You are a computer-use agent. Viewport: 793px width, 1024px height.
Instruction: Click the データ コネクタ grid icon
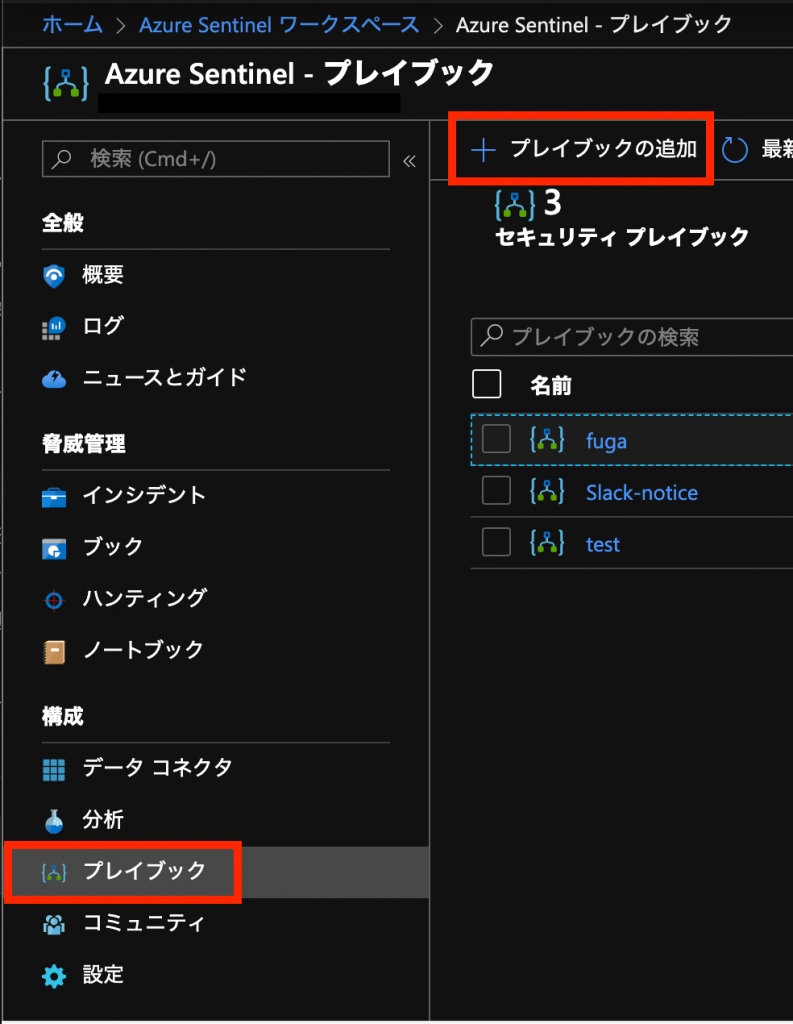(54, 769)
